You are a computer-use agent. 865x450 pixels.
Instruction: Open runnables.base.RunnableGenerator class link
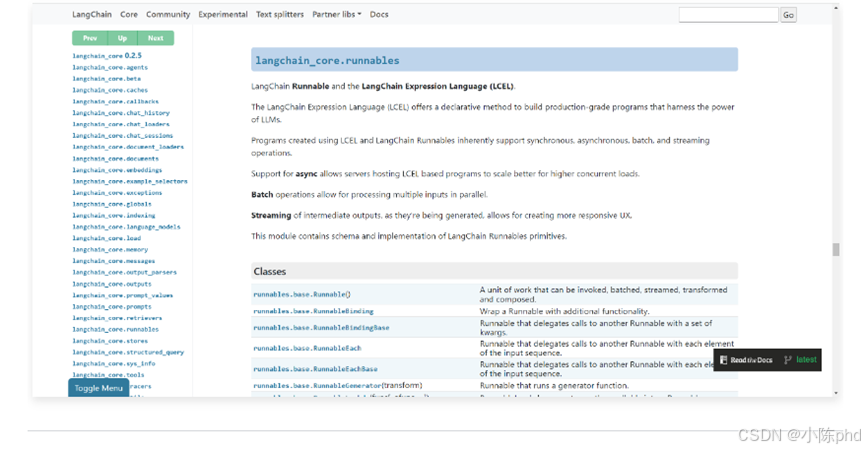pos(338,385)
